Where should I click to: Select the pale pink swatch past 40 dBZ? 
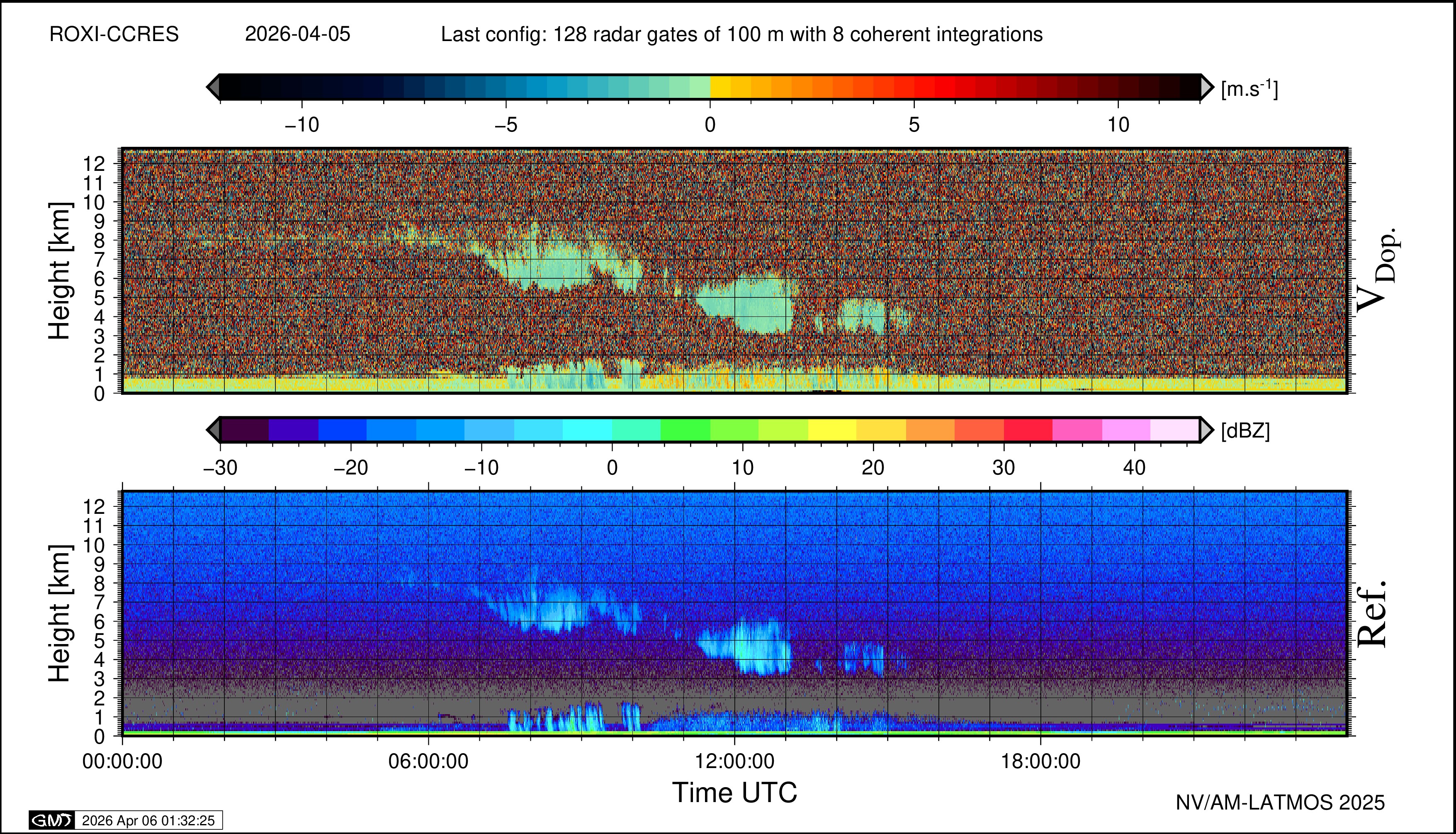[1174, 430]
